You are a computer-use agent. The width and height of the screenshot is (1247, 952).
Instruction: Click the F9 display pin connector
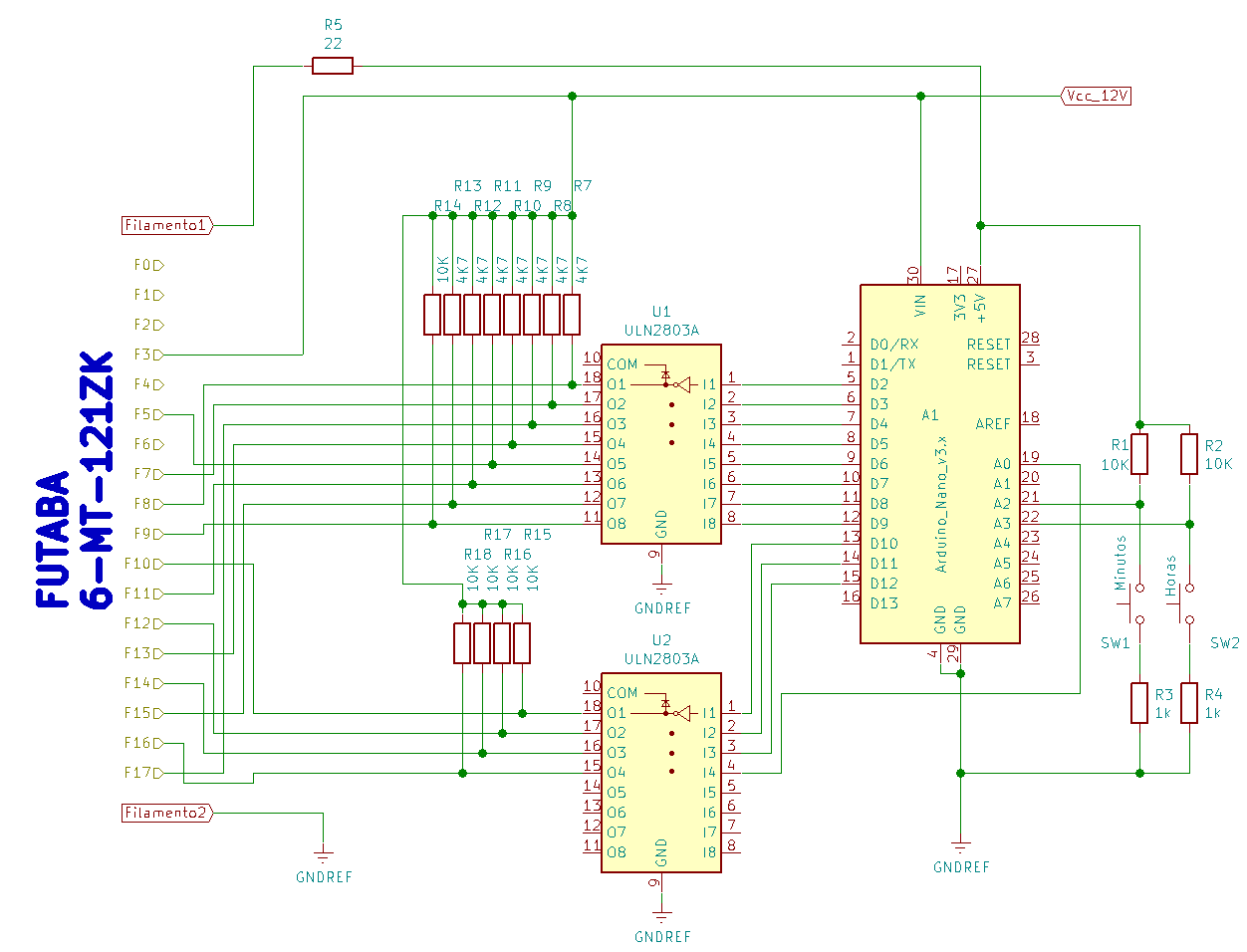click(148, 534)
